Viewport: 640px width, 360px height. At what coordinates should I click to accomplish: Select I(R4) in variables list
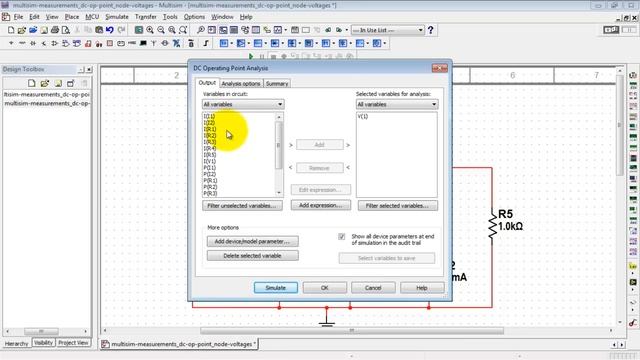(210, 149)
